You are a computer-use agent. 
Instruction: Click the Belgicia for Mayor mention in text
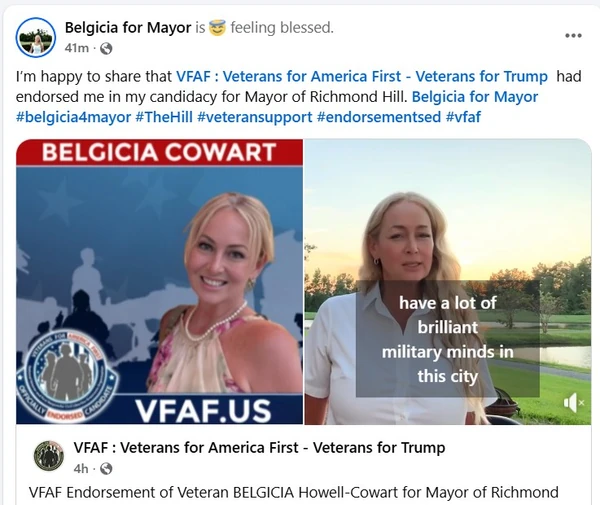[x=475, y=97]
